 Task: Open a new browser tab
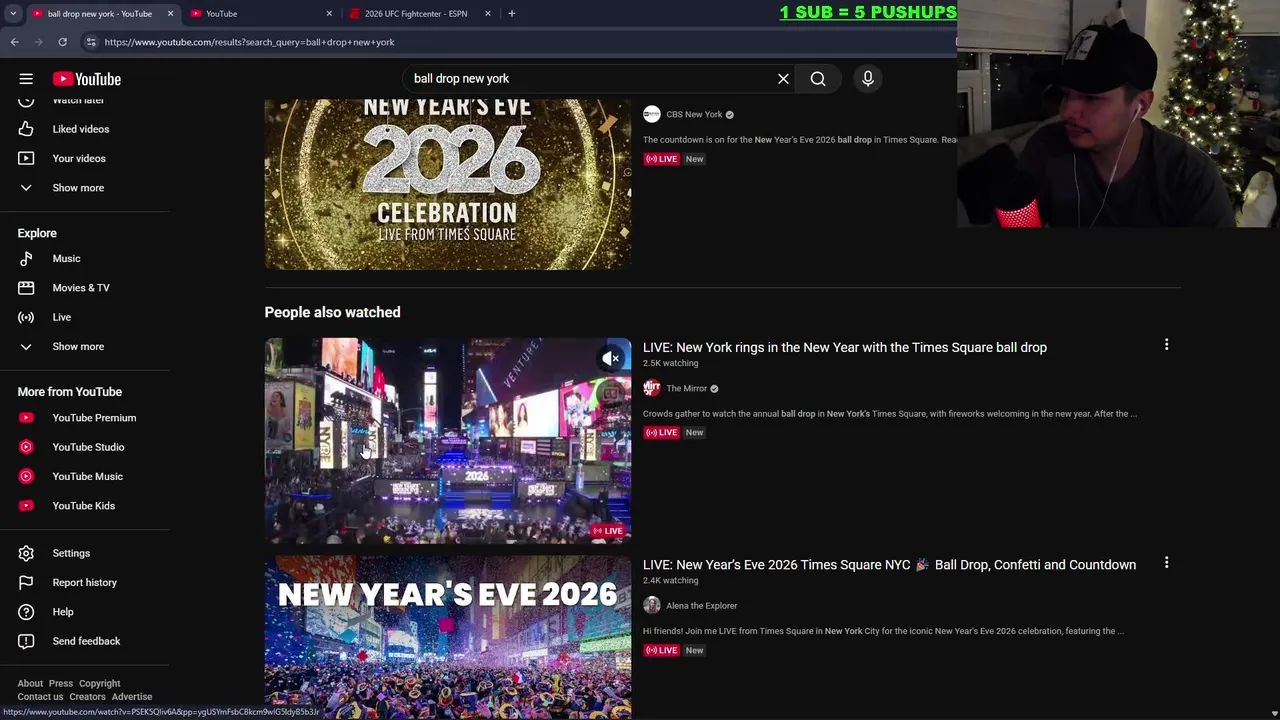[511, 14]
